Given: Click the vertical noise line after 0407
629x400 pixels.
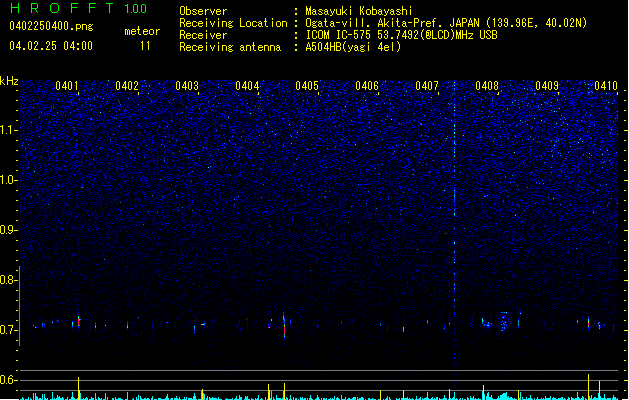Looking at the screenshot, I should [x=455, y=225].
